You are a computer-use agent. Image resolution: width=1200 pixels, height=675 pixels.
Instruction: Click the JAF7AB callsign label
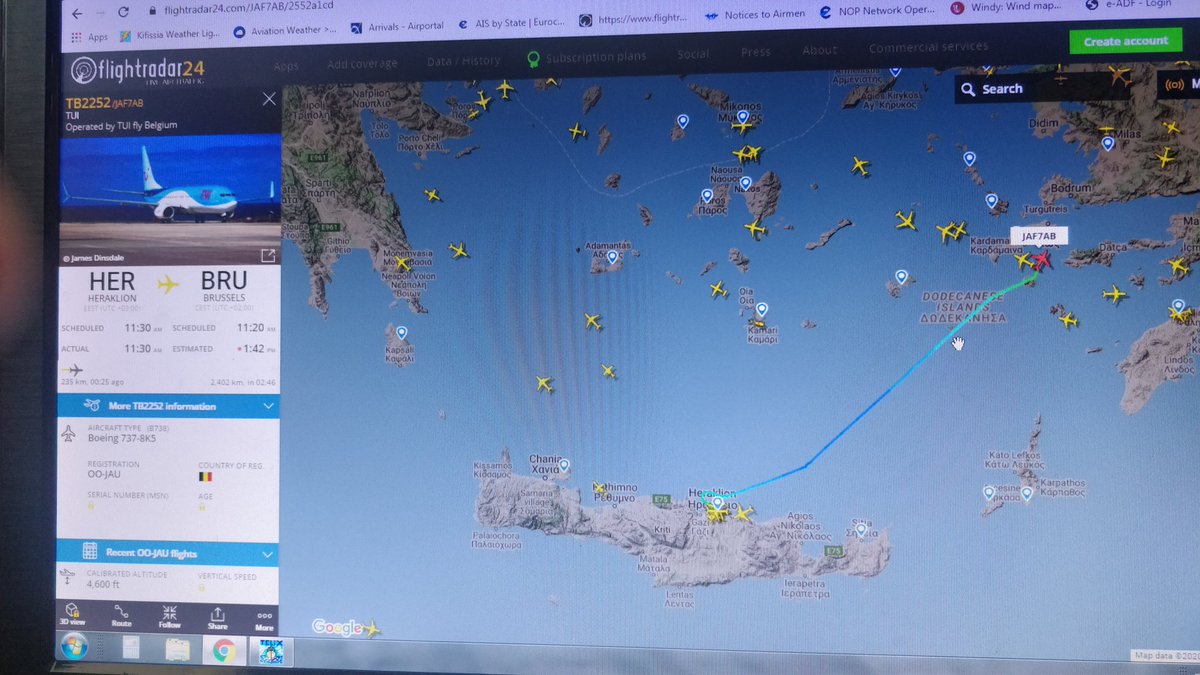(1039, 236)
